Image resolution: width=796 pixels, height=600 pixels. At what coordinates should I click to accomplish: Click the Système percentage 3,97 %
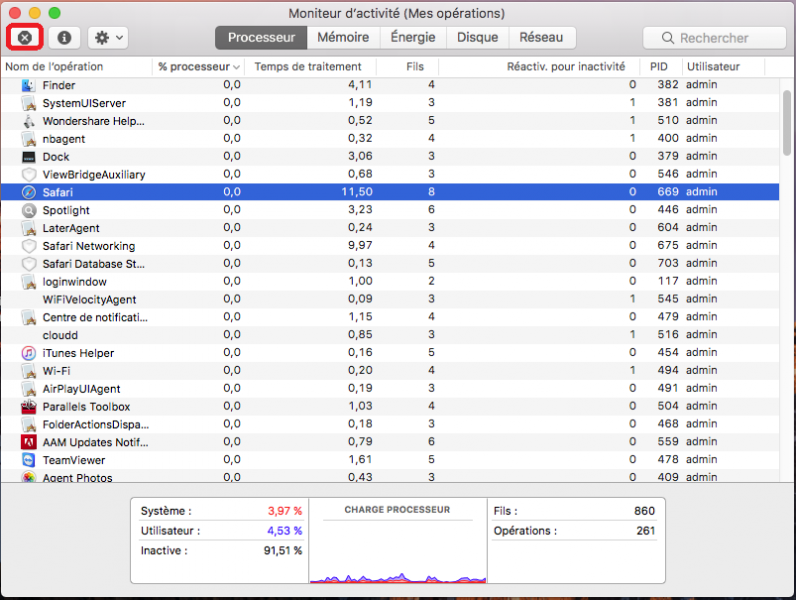[285, 511]
